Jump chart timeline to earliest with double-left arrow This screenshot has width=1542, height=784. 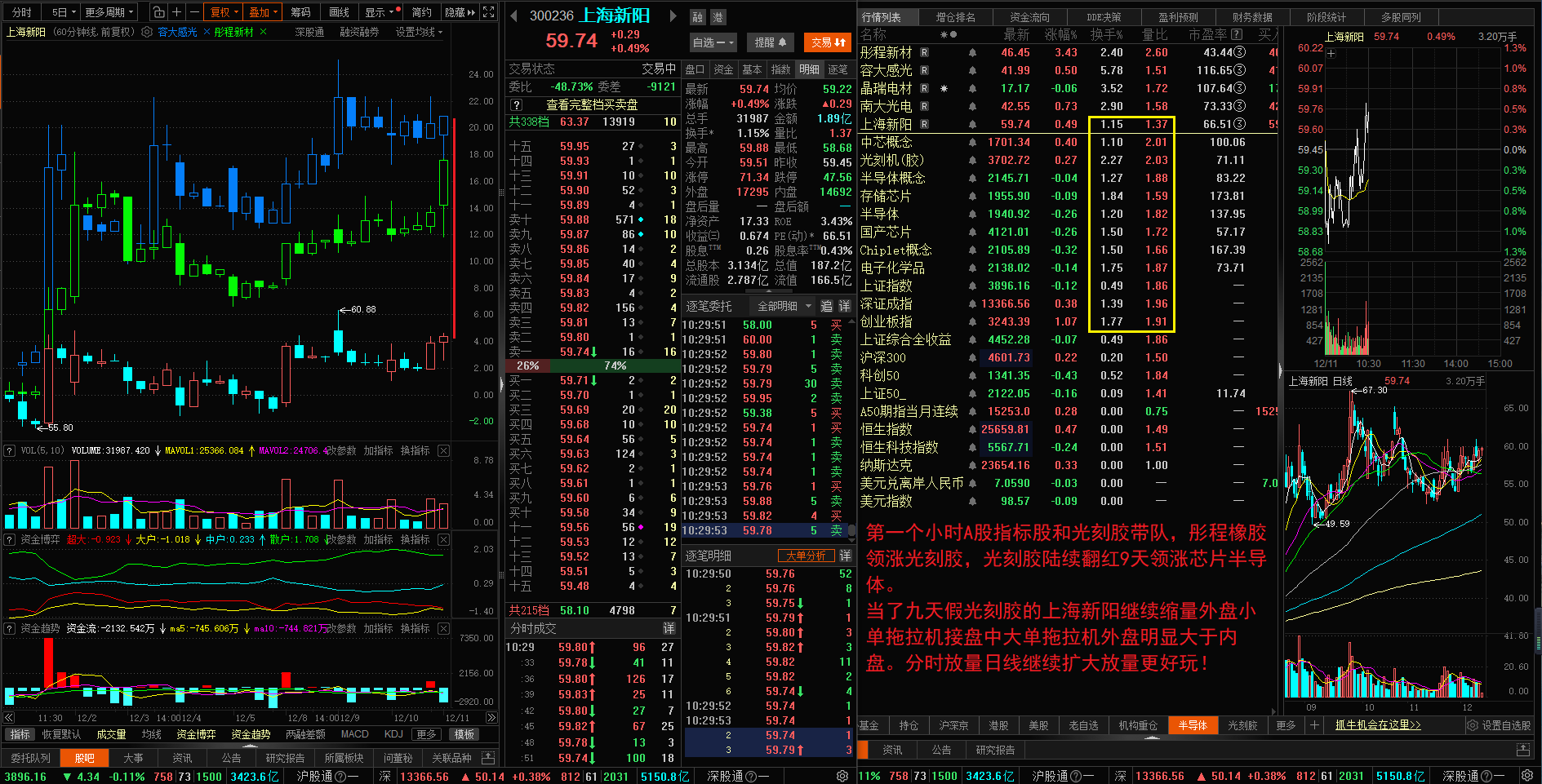click(9, 718)
